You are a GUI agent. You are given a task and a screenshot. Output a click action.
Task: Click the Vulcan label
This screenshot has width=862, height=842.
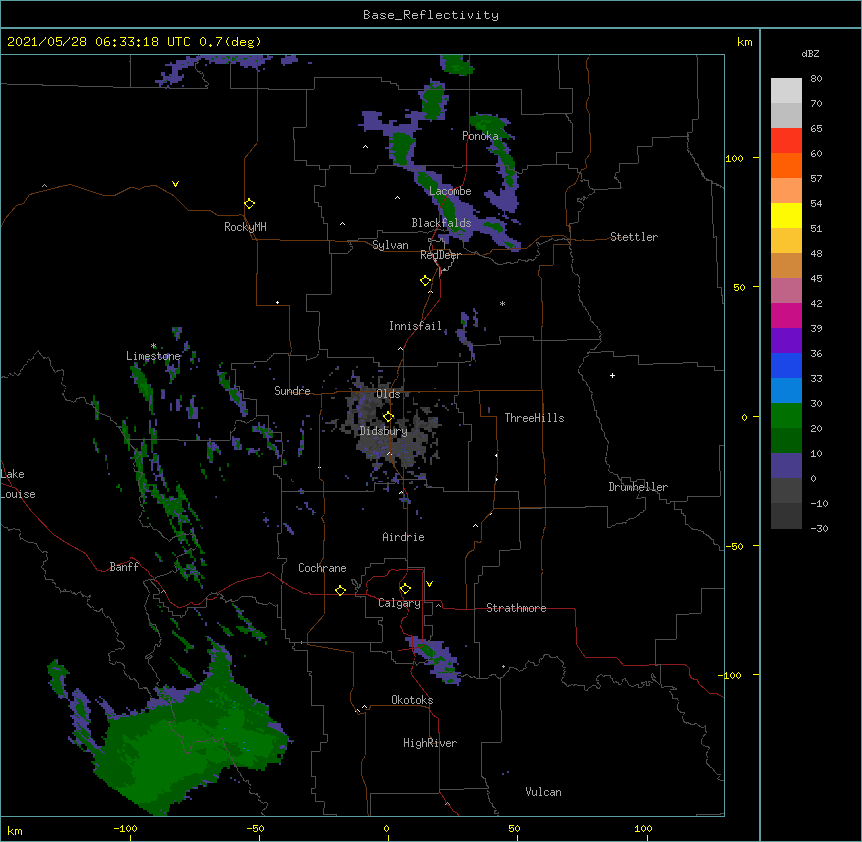(543, 792)
